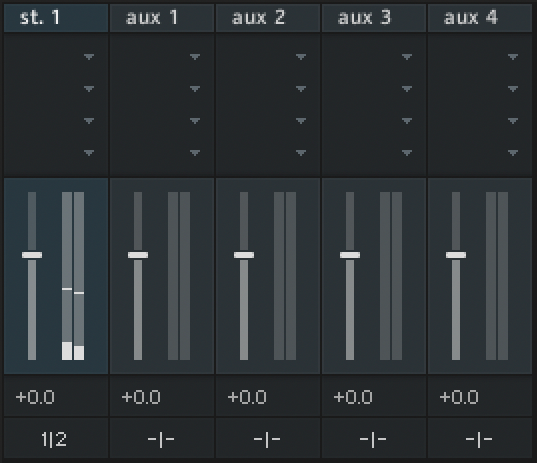This screenshot has width=537, height=463.
Task: Open second insert slot dropdown on st. 1
Action: click(89, 89)
